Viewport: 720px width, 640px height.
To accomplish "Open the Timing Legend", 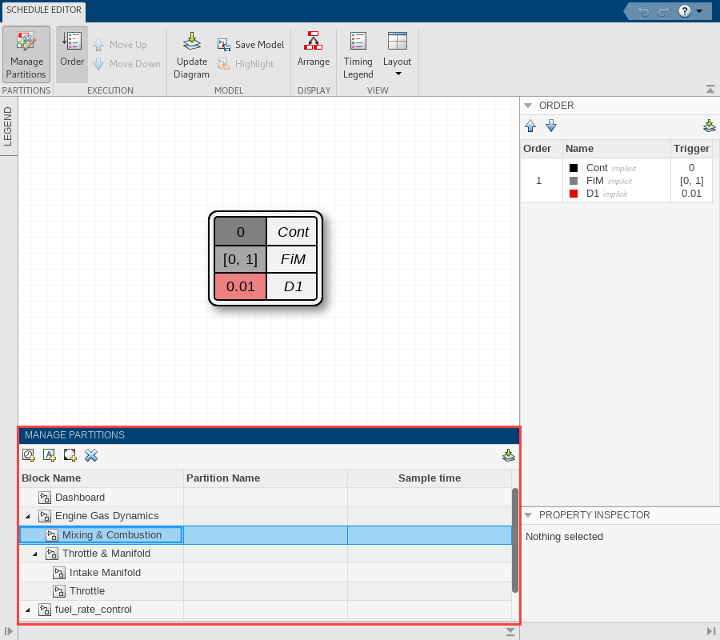I will pyautogui.click(x=358, y=54).
